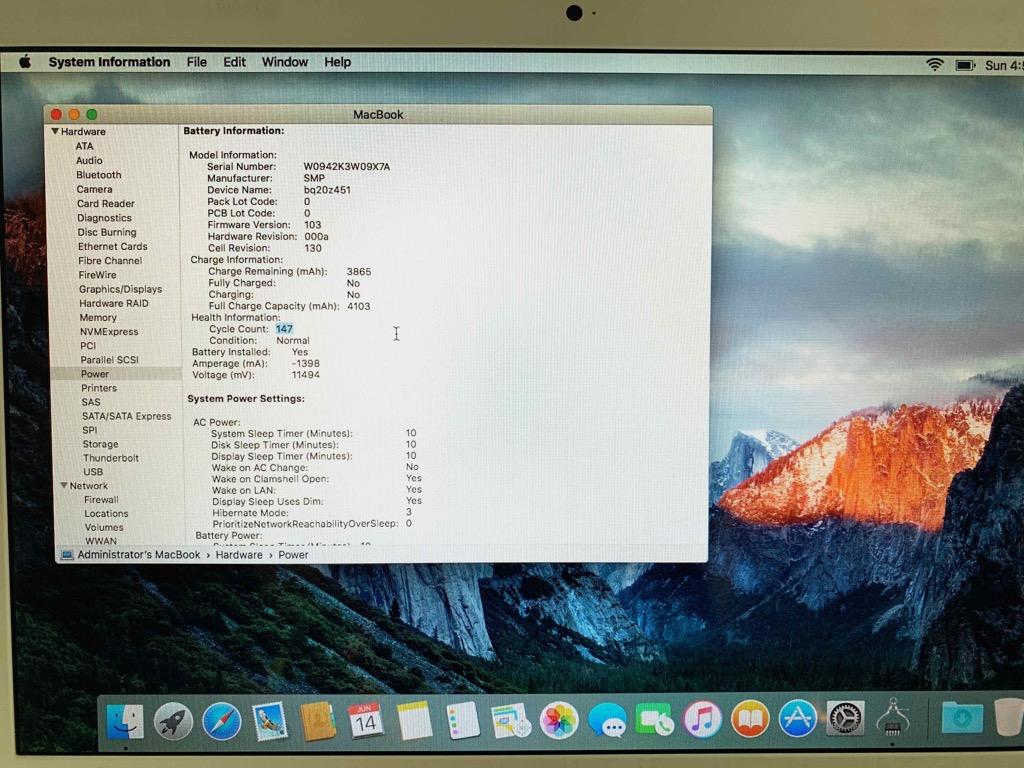Click Hardware in the bottom breadcrumb path
Image resolution: width=1024 pixels, height=768 pixels.
click(x=239, y=554)
